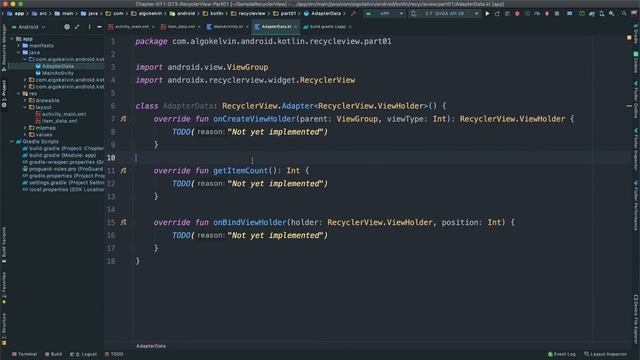
Task: Select activity_main.xml in layout folder
Action: (64, 114)
